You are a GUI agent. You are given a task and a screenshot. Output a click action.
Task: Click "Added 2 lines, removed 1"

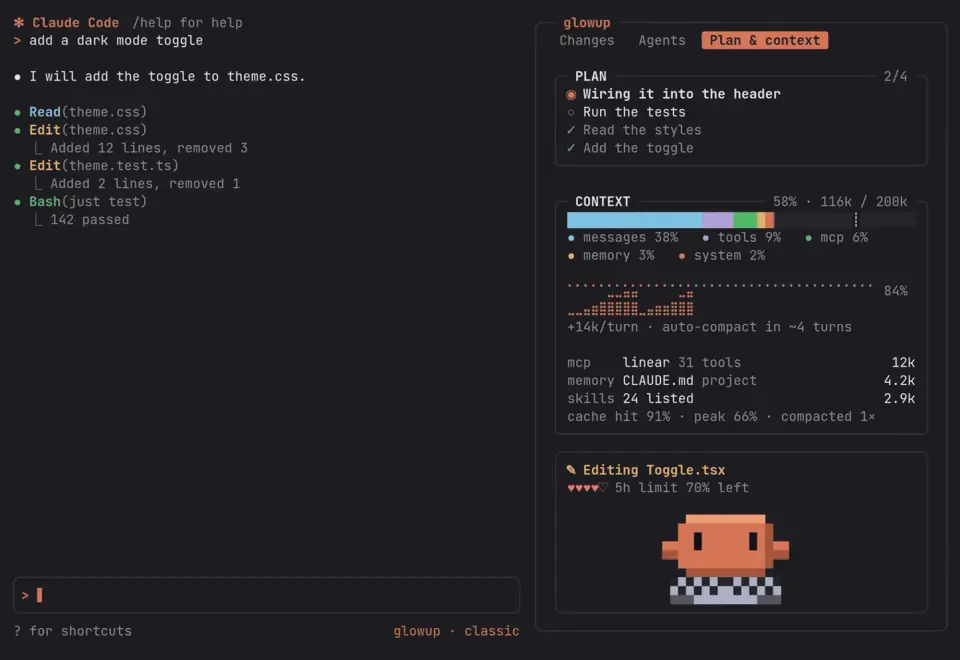(145, 184)
